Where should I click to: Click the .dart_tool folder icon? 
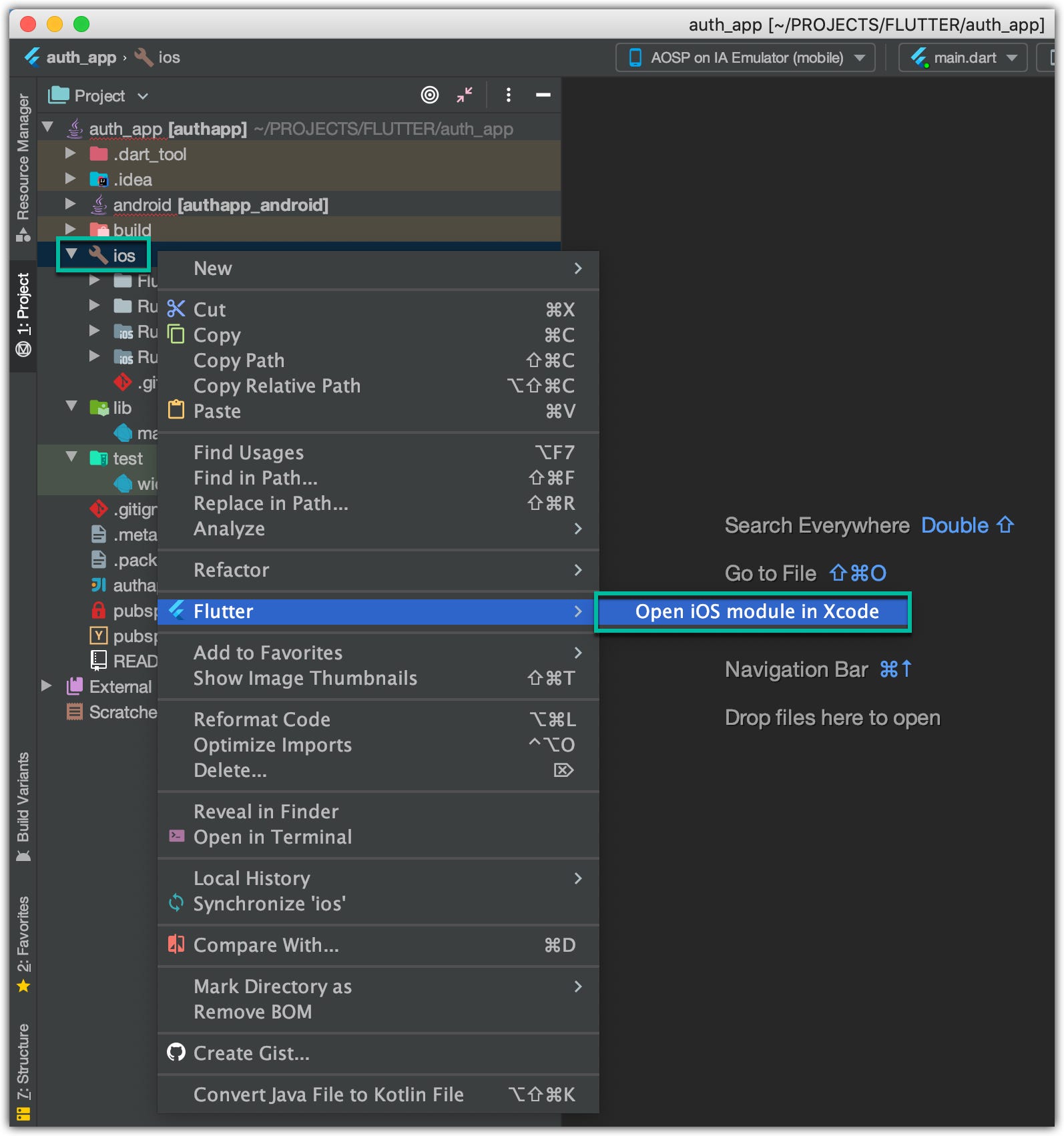tap(99, 154)
